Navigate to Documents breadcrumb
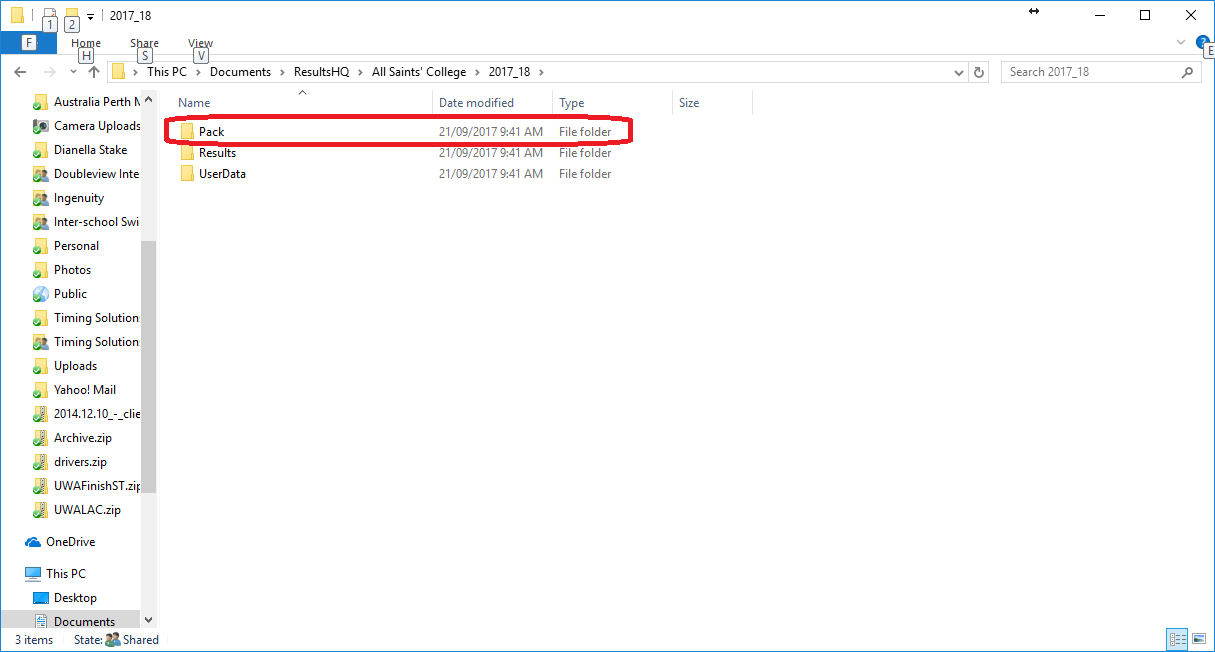 coord(240,72)
